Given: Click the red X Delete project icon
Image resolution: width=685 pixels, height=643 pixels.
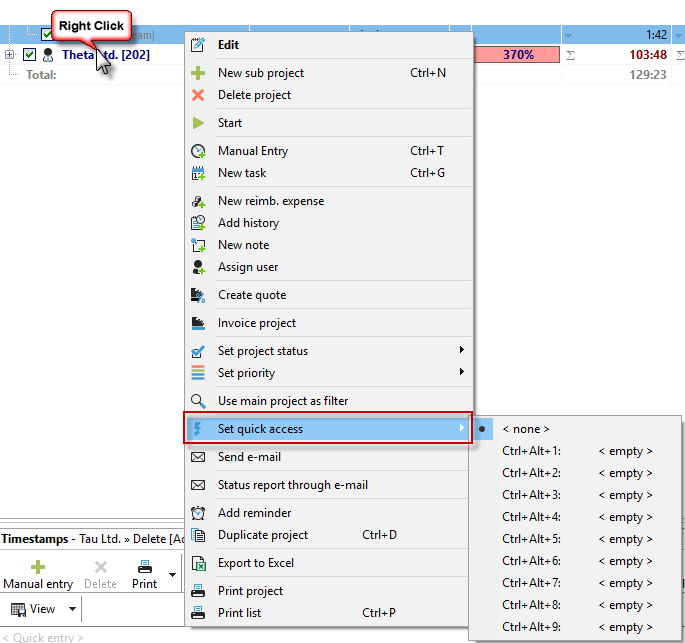Looking at the screenshot, I should click(x=198, y=95).
